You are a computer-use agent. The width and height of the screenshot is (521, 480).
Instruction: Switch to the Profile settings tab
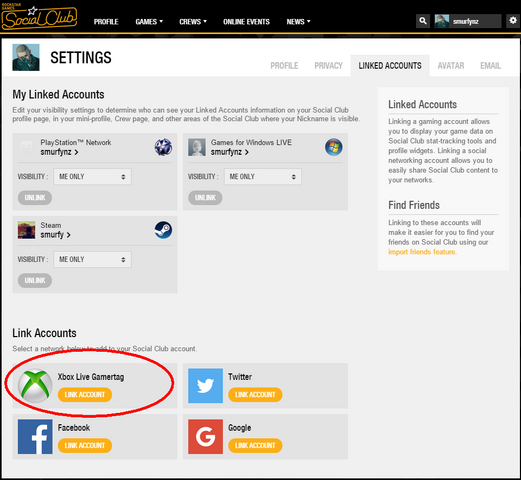click(x=284, y=66)
